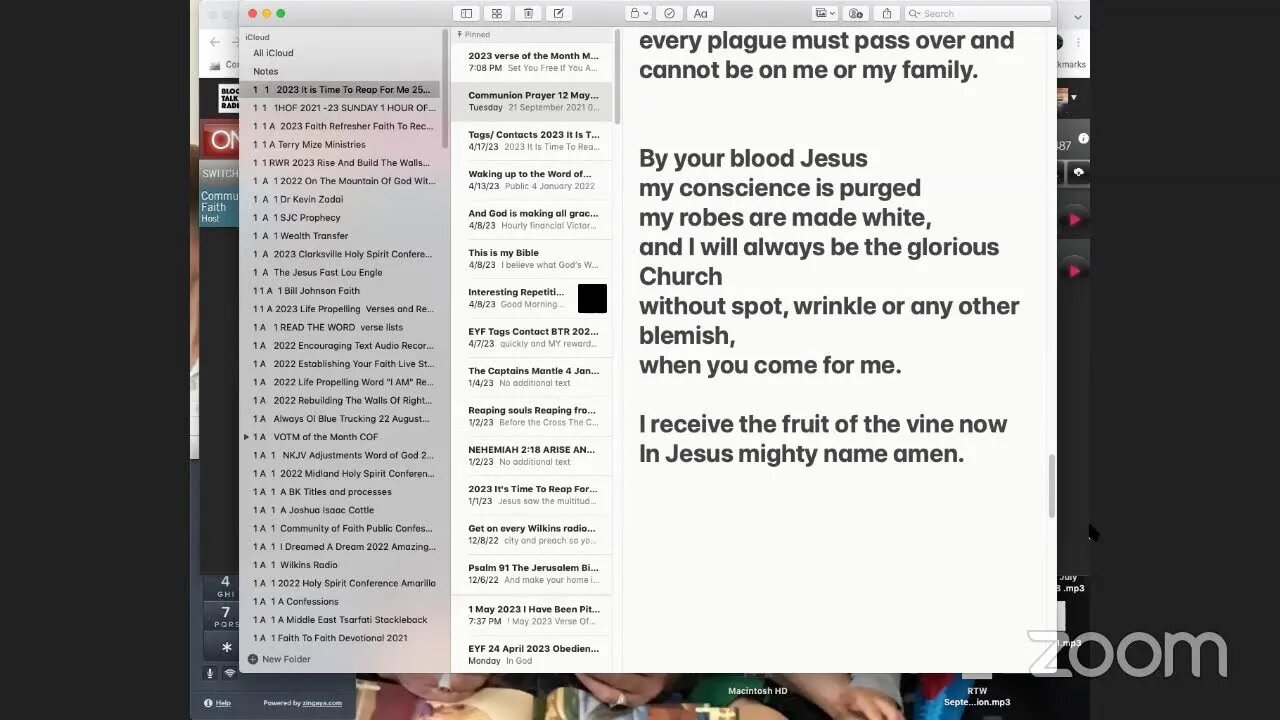Image resolution: width=1280 pixels, height=720 pixels.
Task: Focus the Notes Search field
Action: click(978, 13)
